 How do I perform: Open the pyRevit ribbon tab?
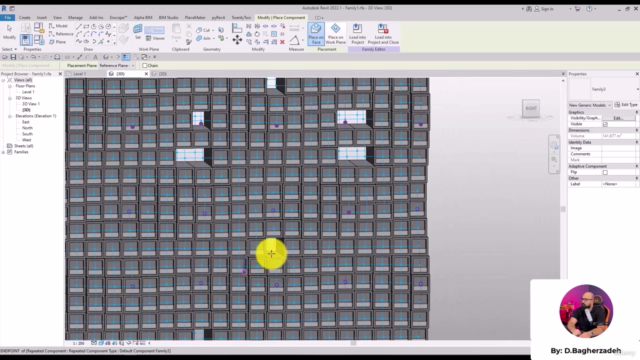(218, 18)
